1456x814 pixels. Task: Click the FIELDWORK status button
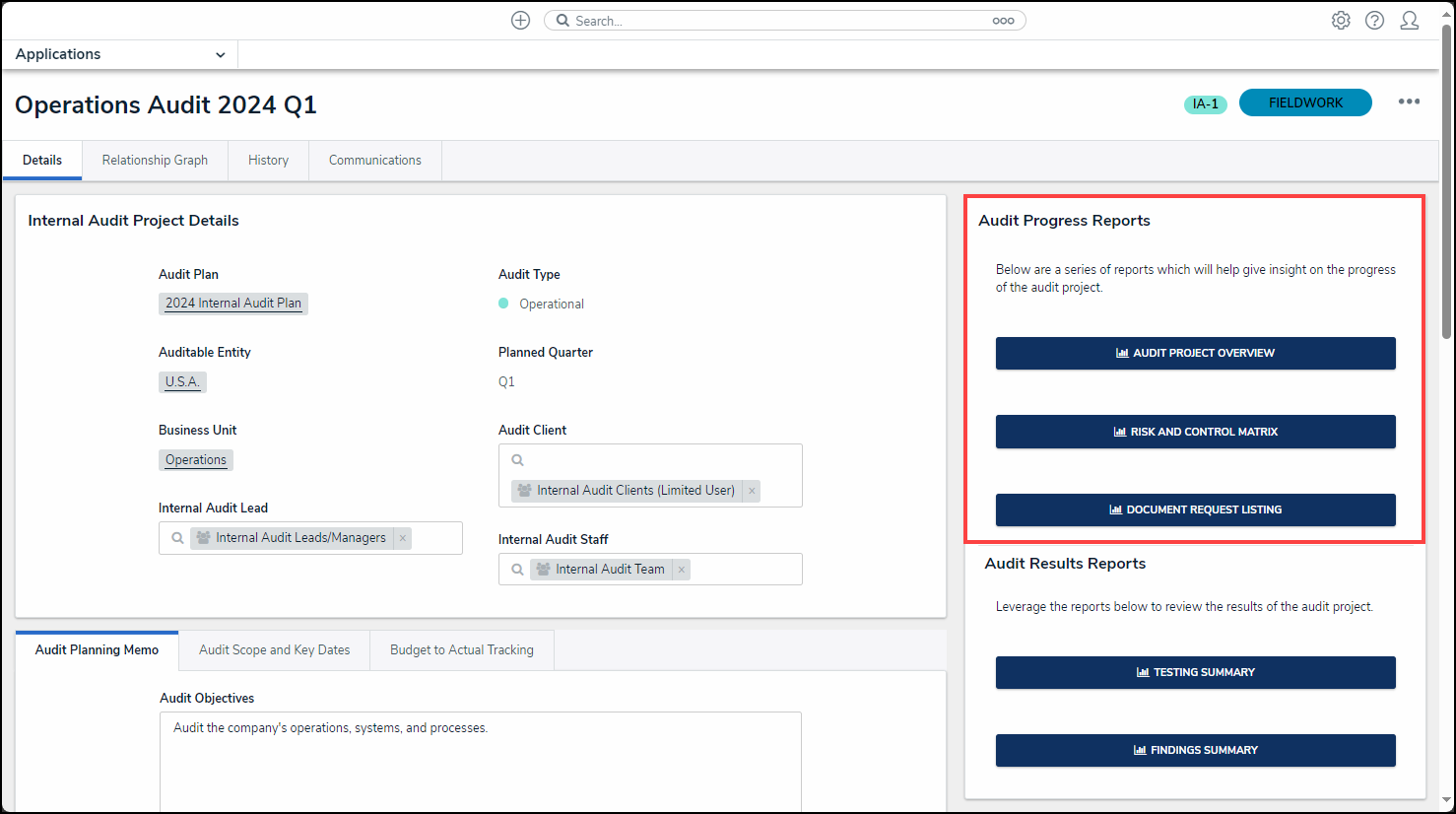coord(1304,102)
